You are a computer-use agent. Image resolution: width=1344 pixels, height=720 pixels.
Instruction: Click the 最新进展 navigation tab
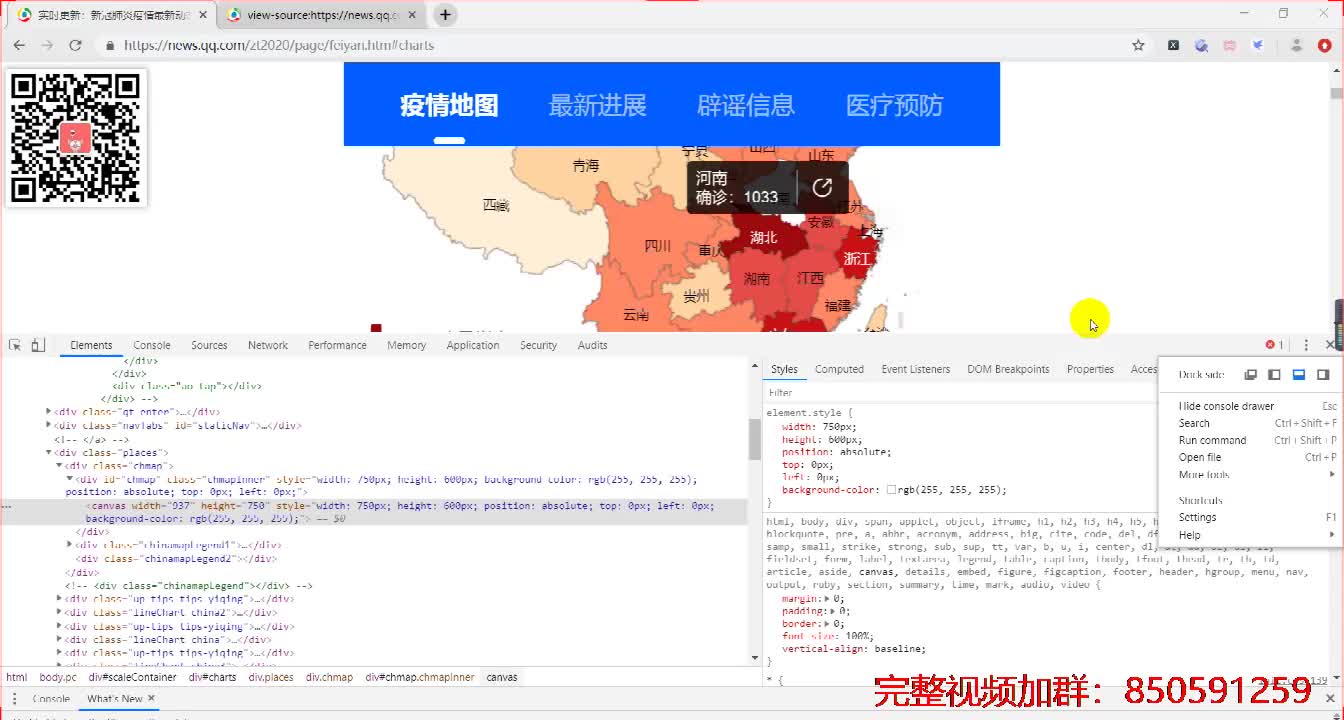(598, 105)
